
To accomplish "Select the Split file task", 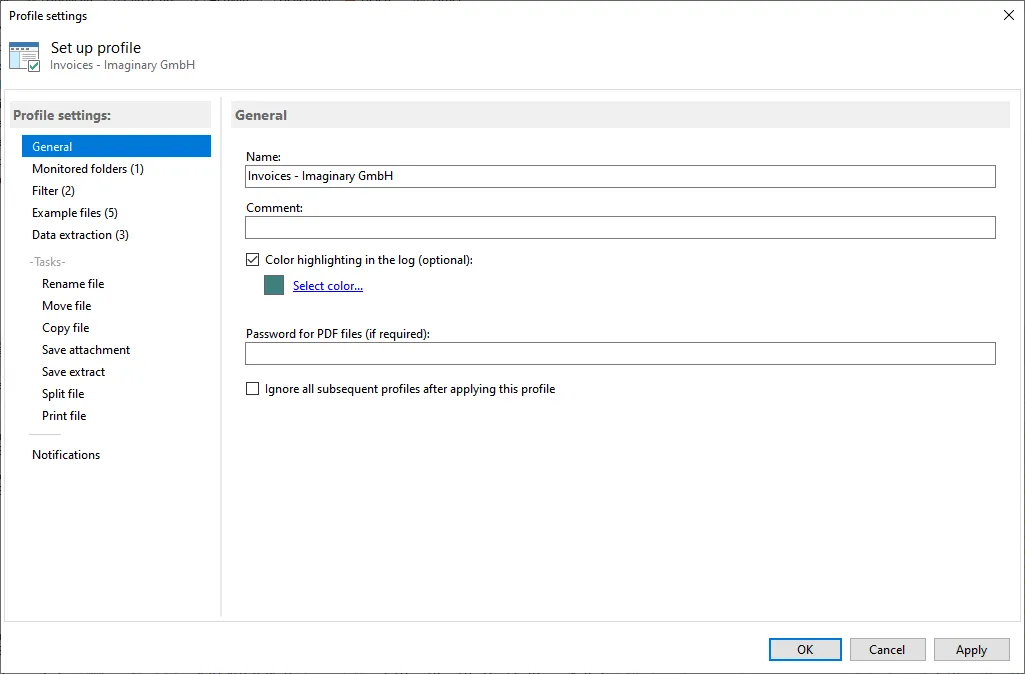I will click(x=63, y=393).
